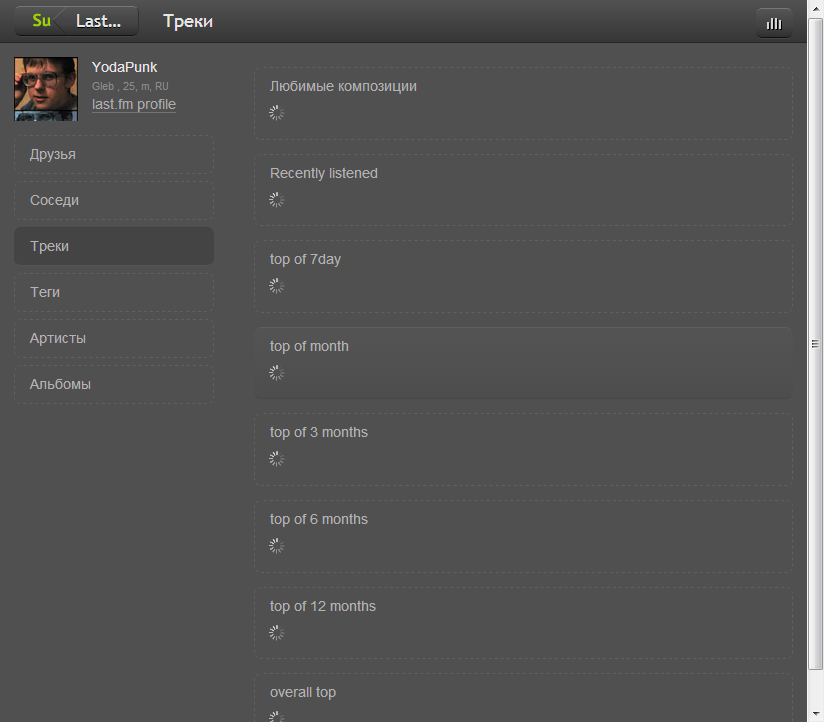Open the Теги section
824x722 pixels.
[114, 292]
